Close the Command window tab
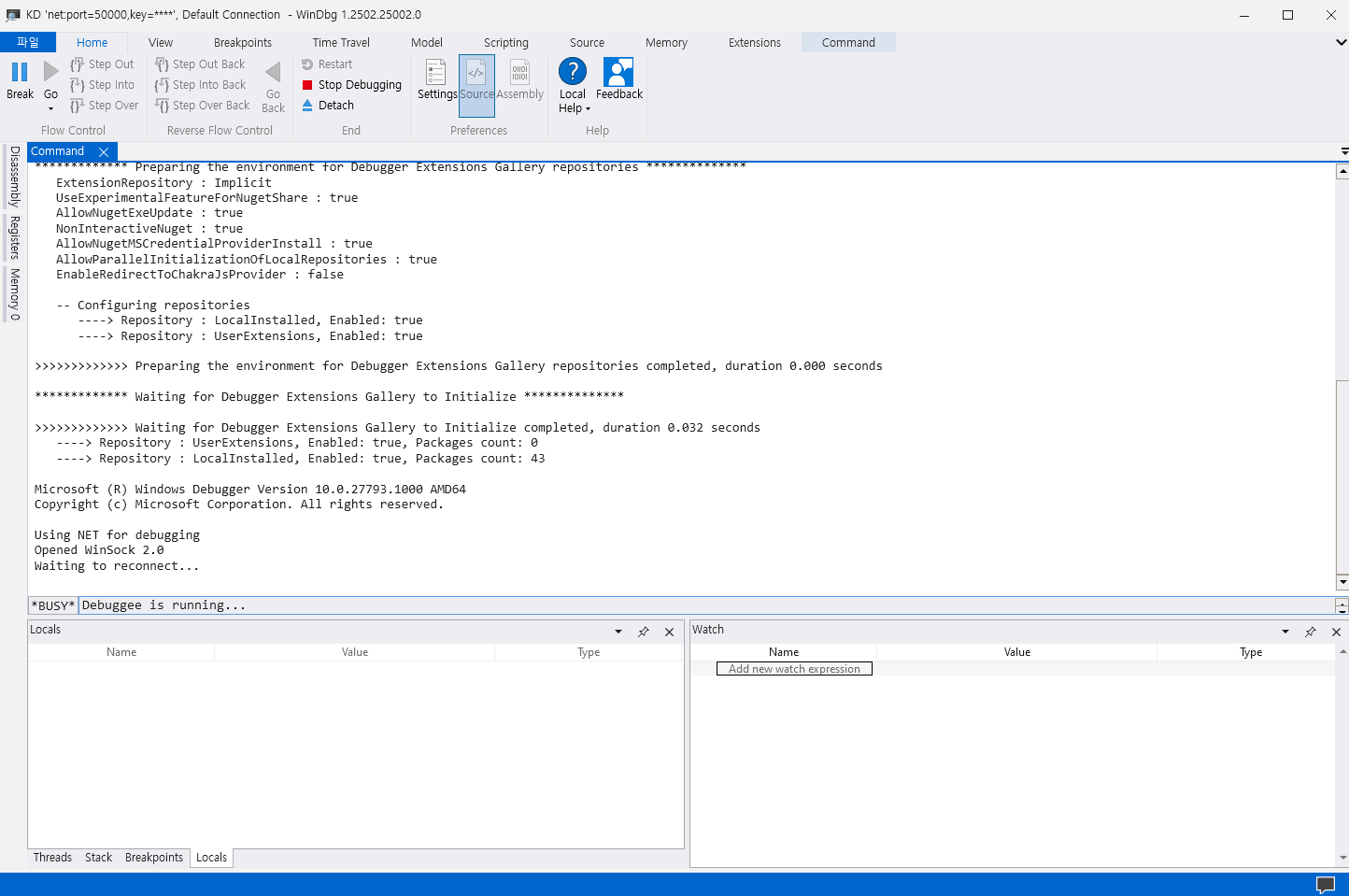 coord(104,151)
